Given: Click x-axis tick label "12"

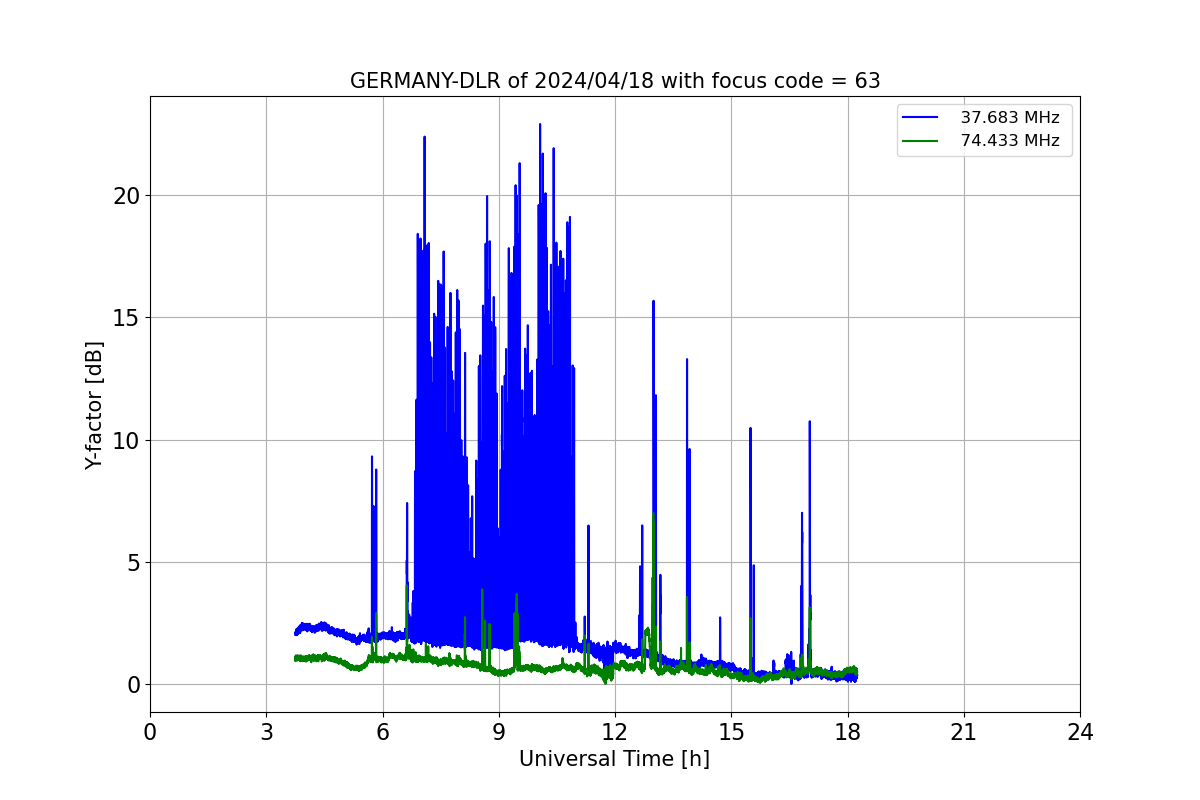Looking at the screenshot, I should tap(615, 732).
